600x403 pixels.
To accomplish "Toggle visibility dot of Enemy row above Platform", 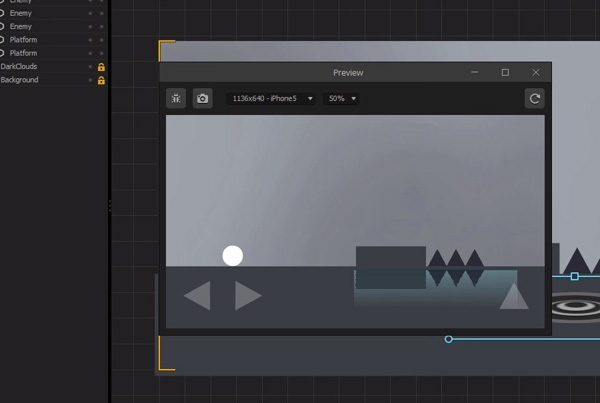I will pos(90,26).
